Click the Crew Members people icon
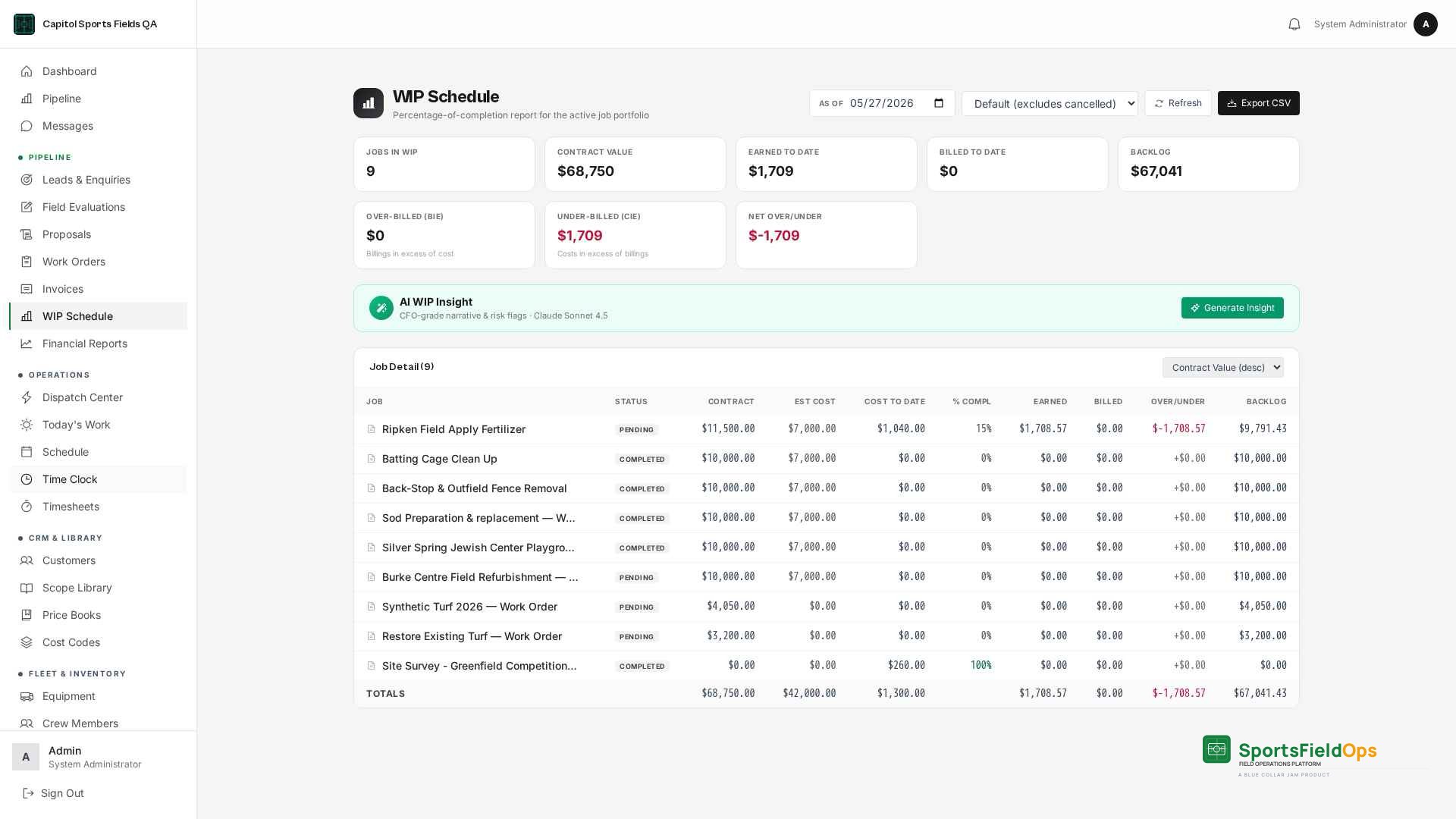 tap(27, 723)
